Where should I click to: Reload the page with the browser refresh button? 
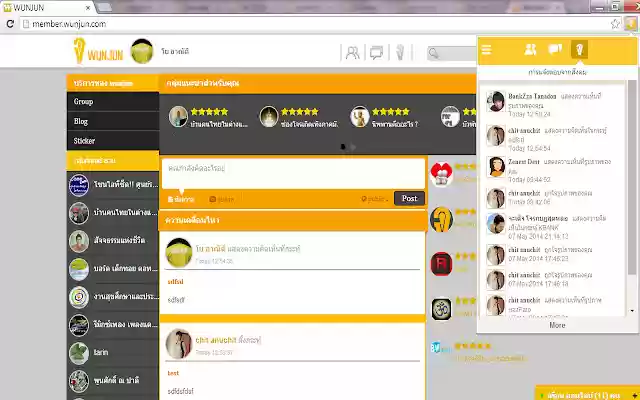click(10, 24)
